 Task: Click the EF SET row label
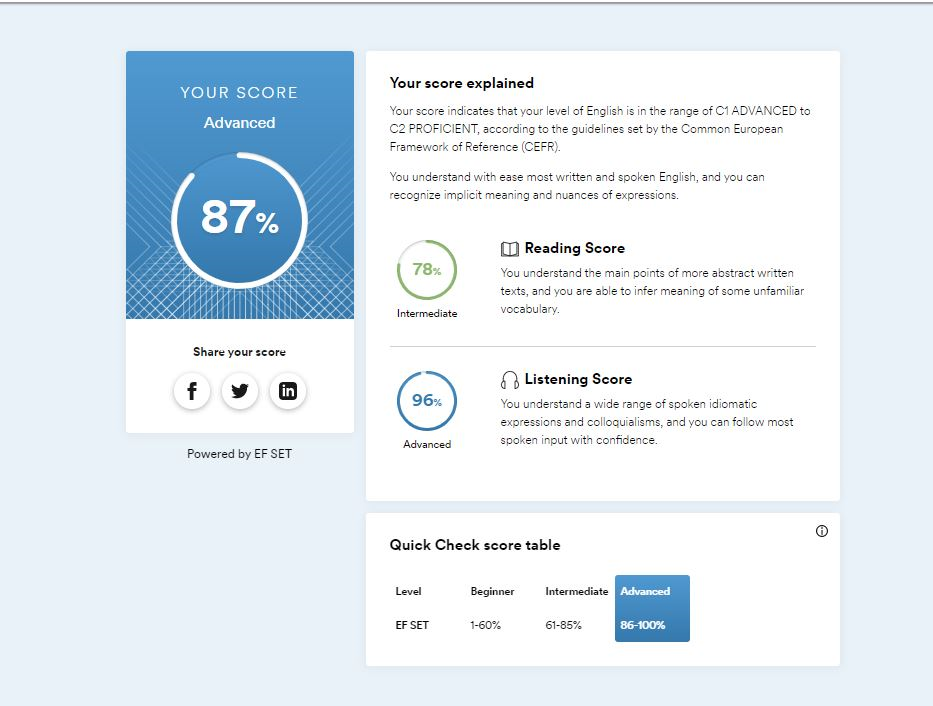pos(412,625)
